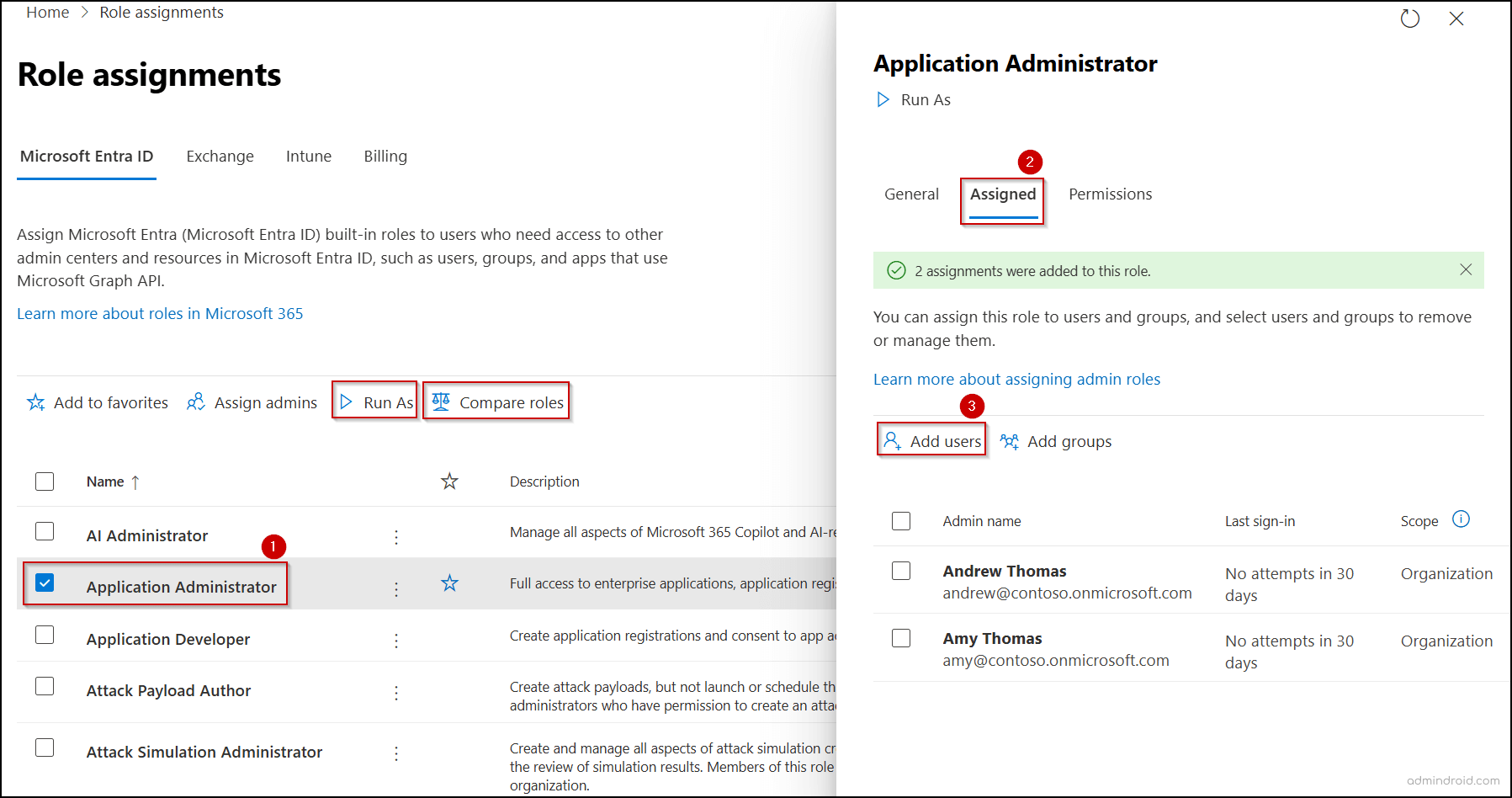Check the Andrew Thomas checkbox
This screenshot has width=1512, height=798.
click(x=900, y=570)
